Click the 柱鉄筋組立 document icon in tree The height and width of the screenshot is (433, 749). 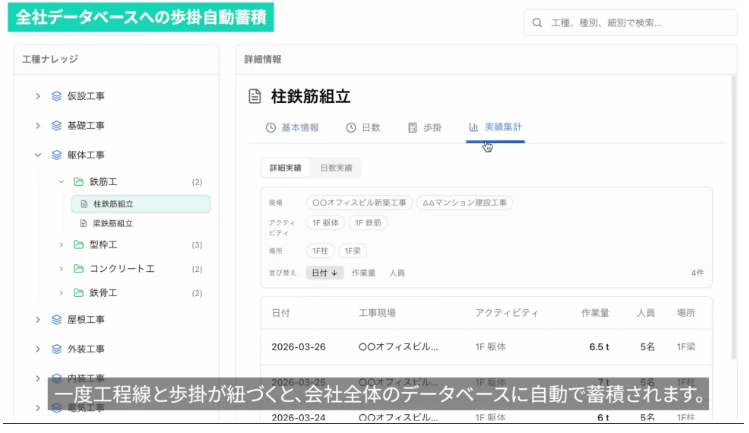pos(84,204)
